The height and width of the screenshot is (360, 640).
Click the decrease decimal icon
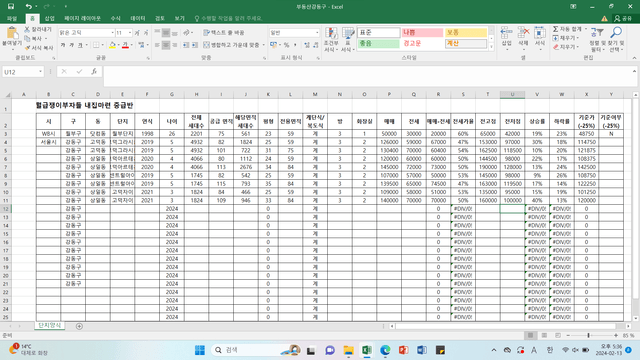click(316, 45)
